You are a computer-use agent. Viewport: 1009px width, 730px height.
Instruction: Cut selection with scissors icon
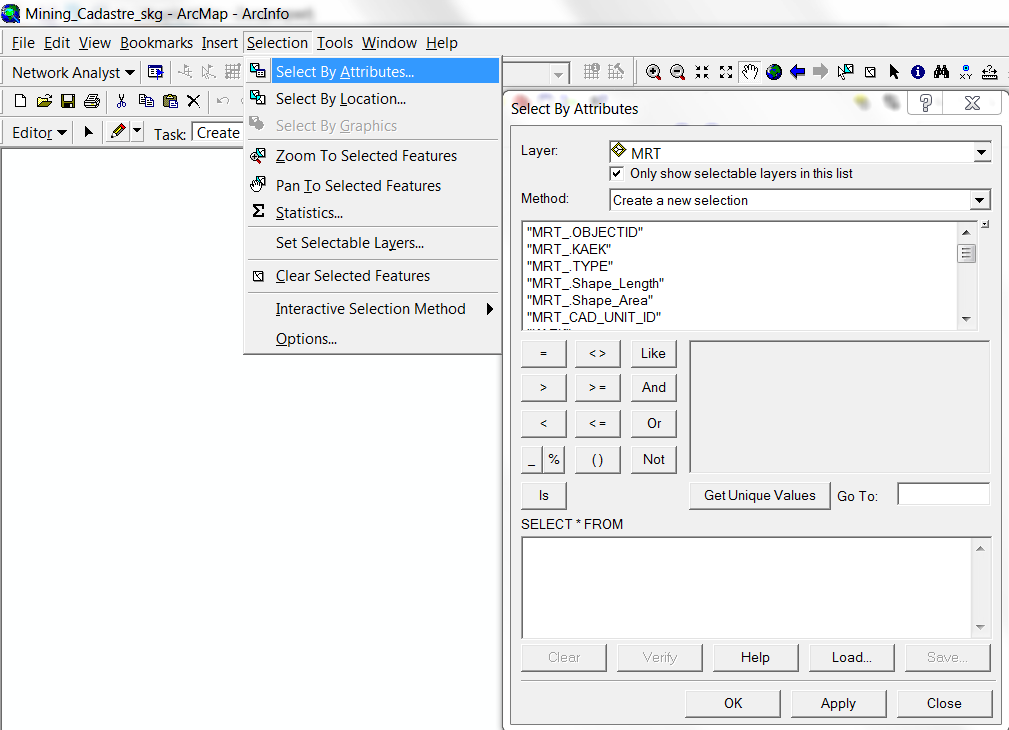coord(122,101)
